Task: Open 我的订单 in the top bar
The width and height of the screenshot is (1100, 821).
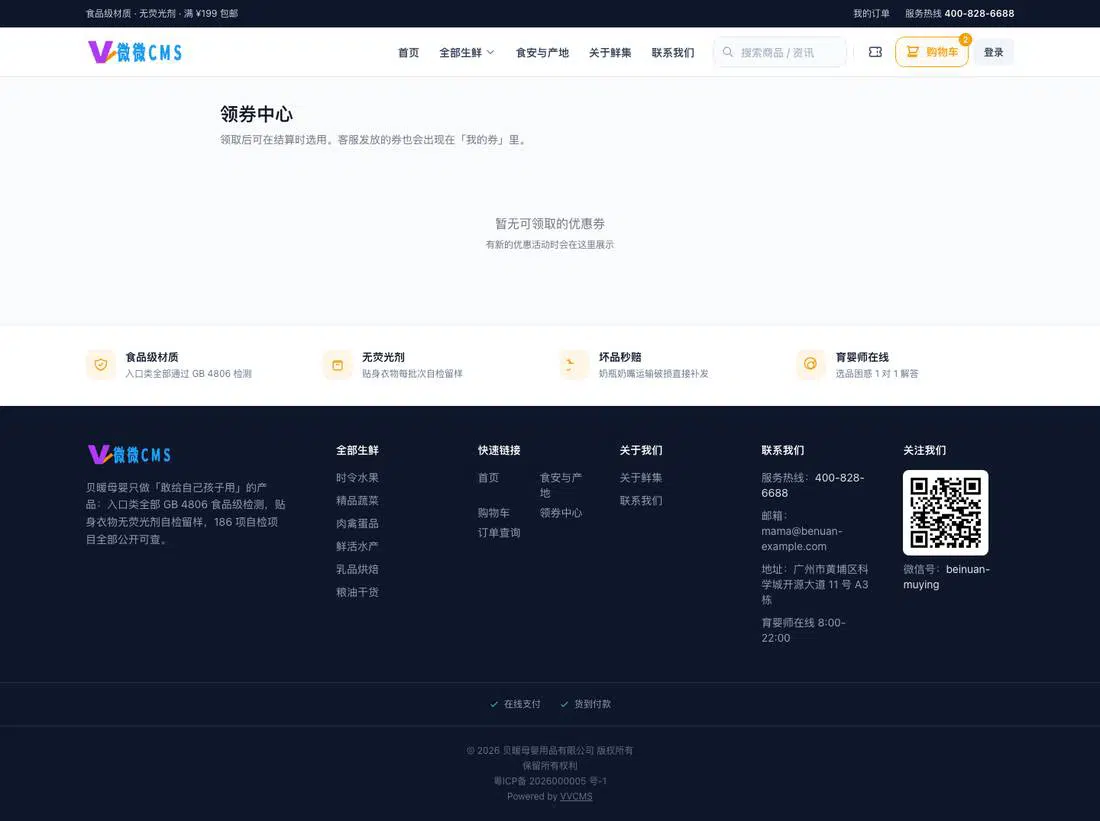Action: point(871,13)
